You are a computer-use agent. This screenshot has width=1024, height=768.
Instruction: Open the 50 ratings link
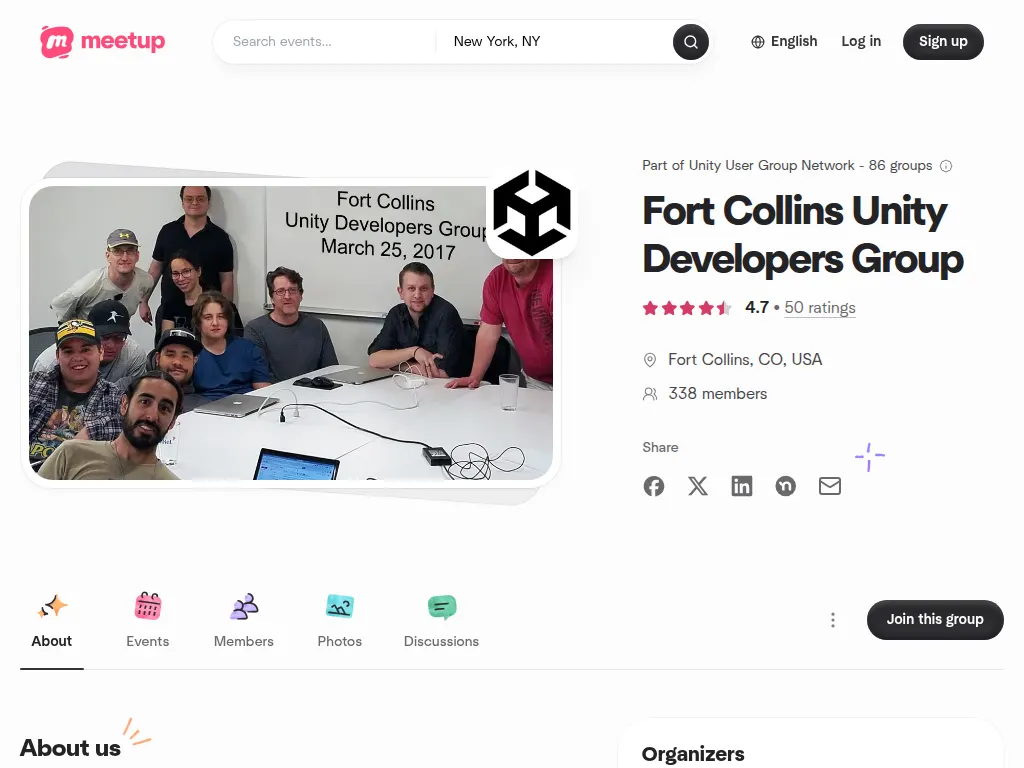(x=820, y=308)
